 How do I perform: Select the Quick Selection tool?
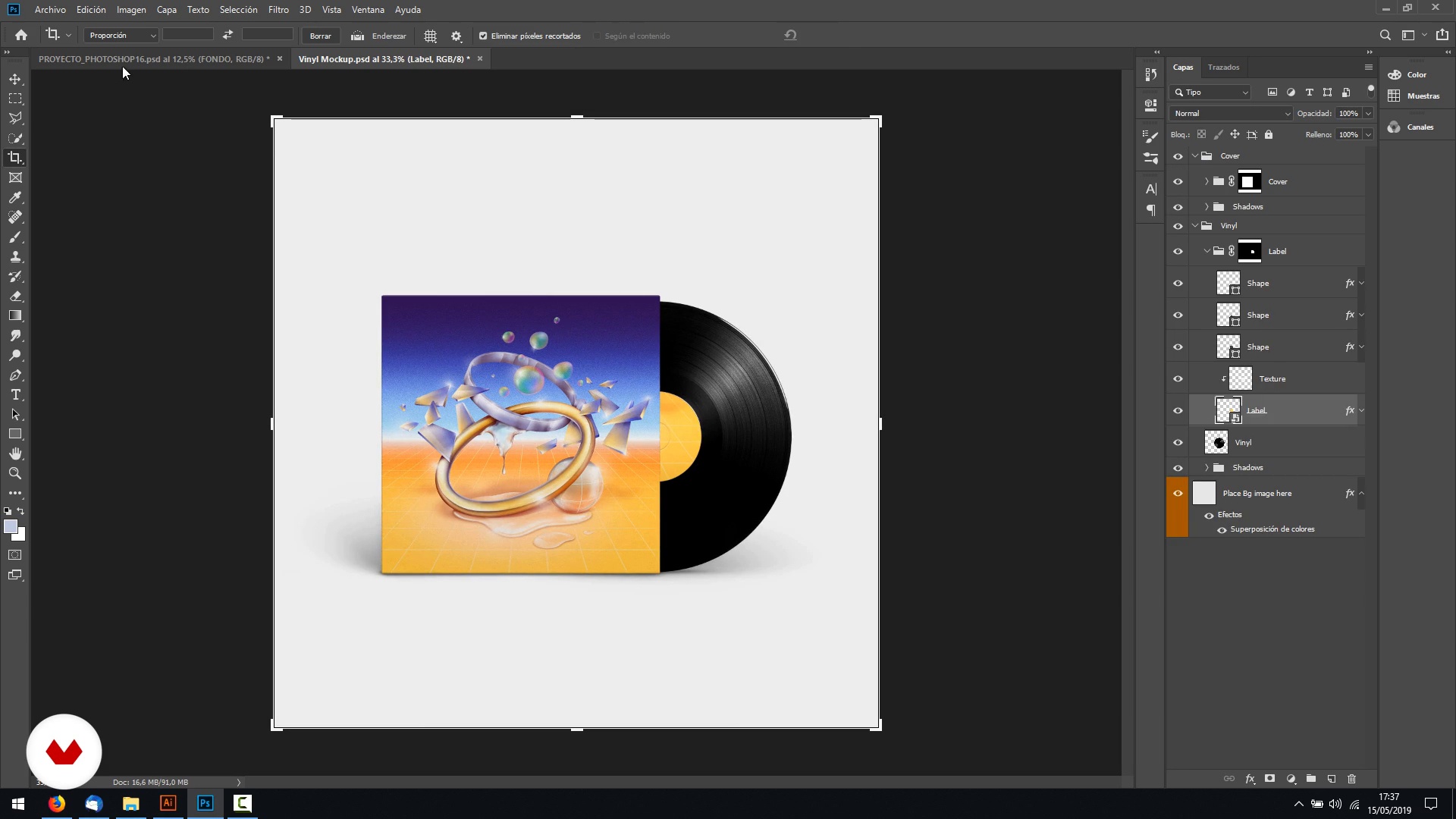click(15, 138)
